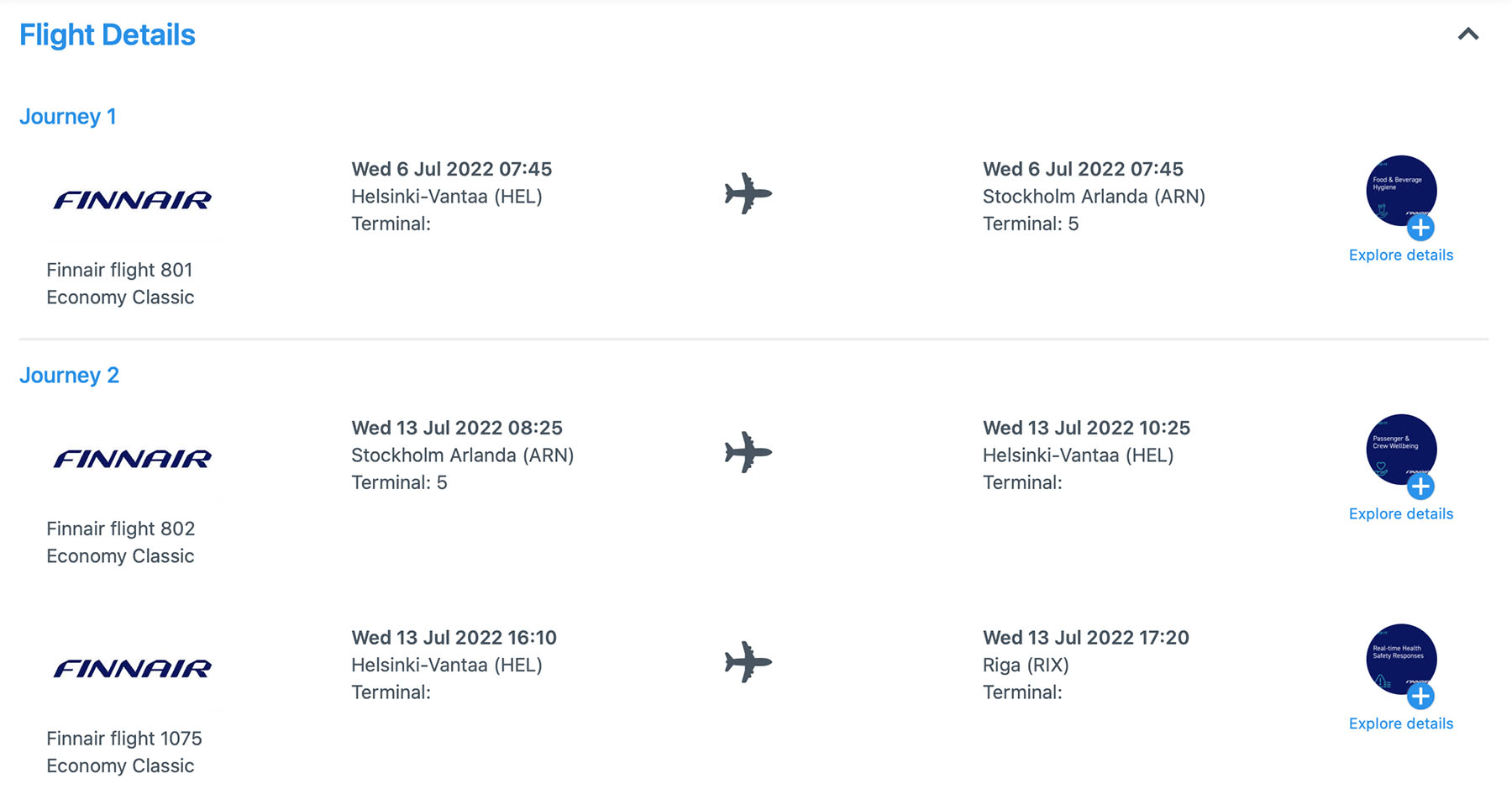Open the Food & Beverage Hygiene badge

pyautogui.click(x=1400, y=190)
